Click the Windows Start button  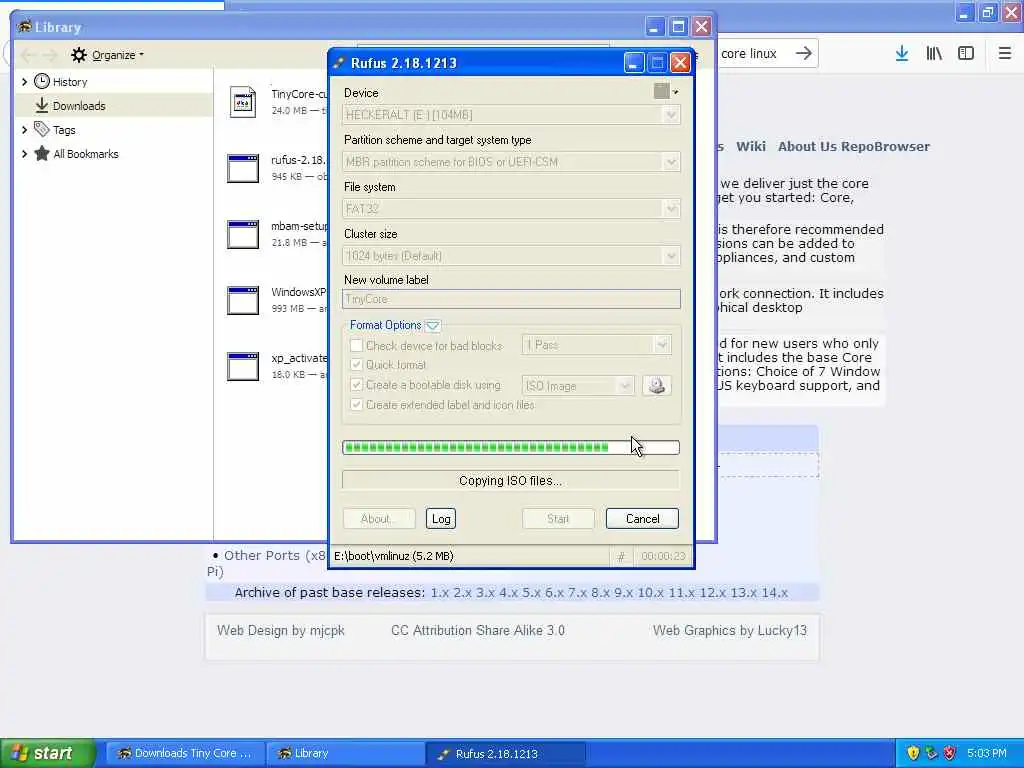click(48, 753)
